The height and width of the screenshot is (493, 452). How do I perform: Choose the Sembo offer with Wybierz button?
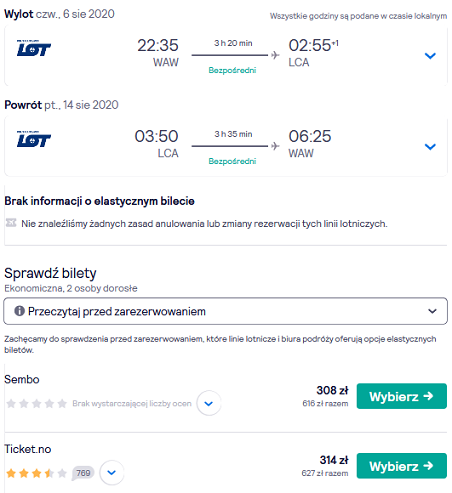(402, 396)
